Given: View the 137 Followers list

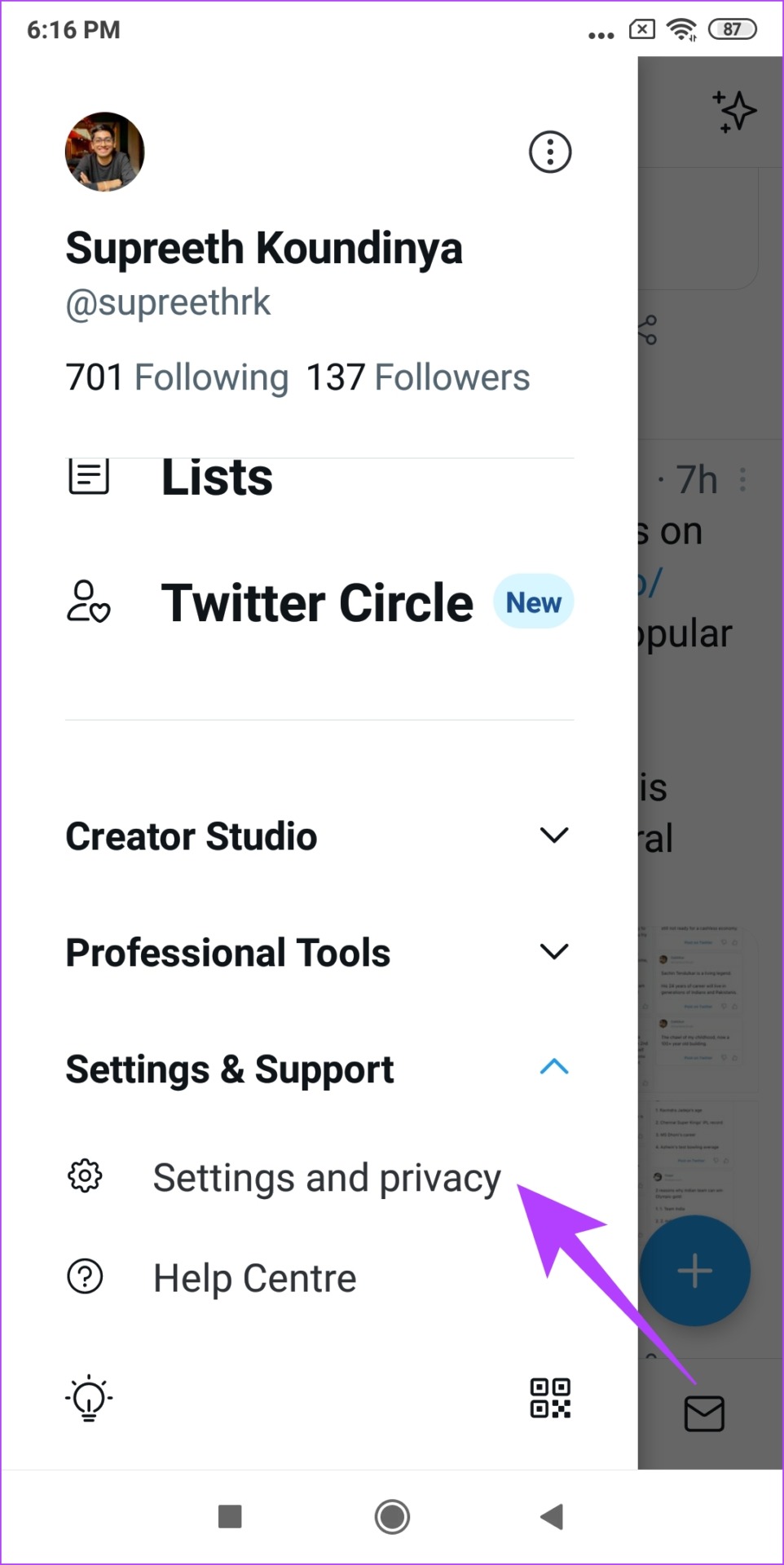Looking at the screenshot, I should tap(417, 377).
